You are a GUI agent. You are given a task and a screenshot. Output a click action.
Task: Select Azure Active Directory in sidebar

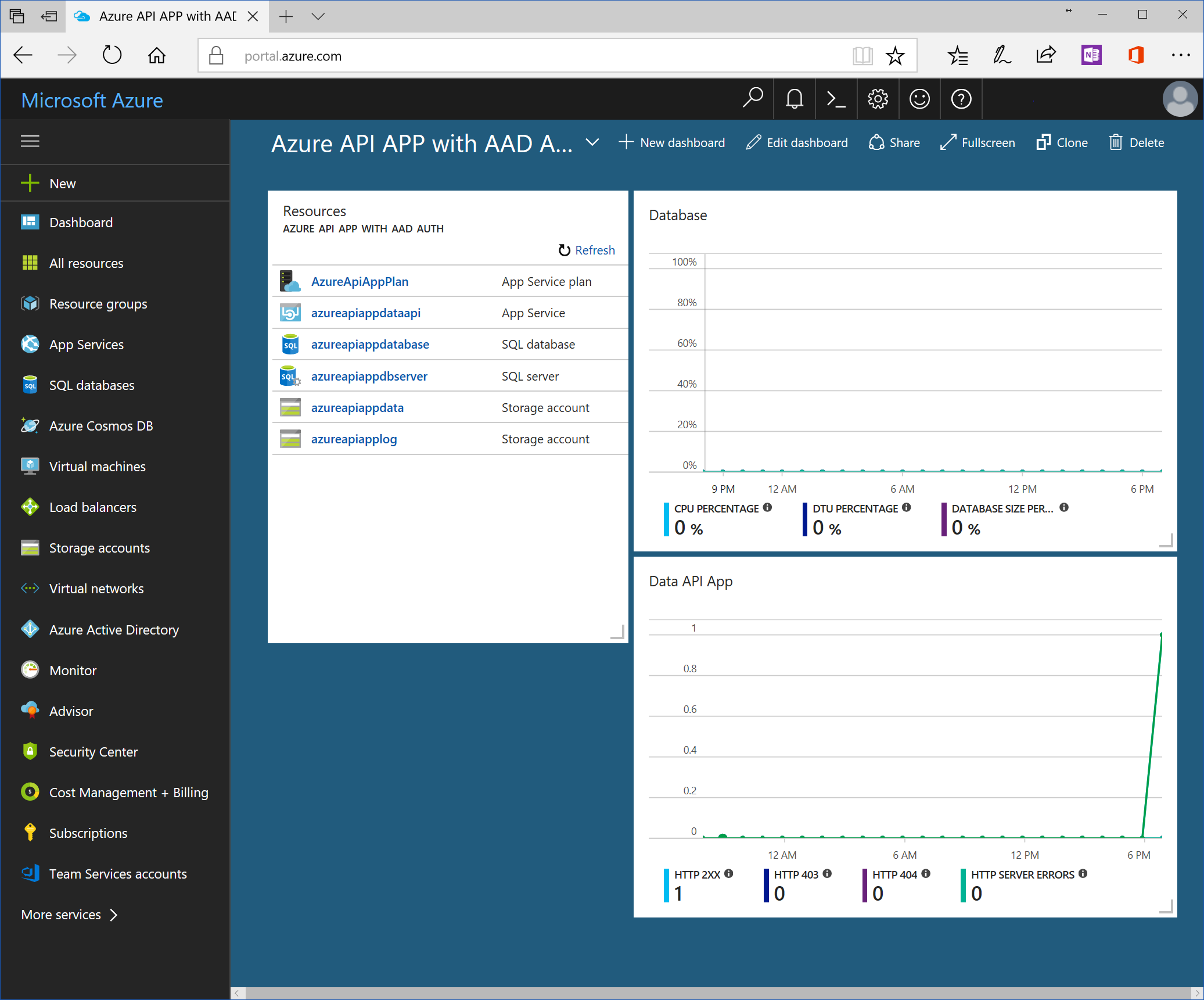coord(114,630)
